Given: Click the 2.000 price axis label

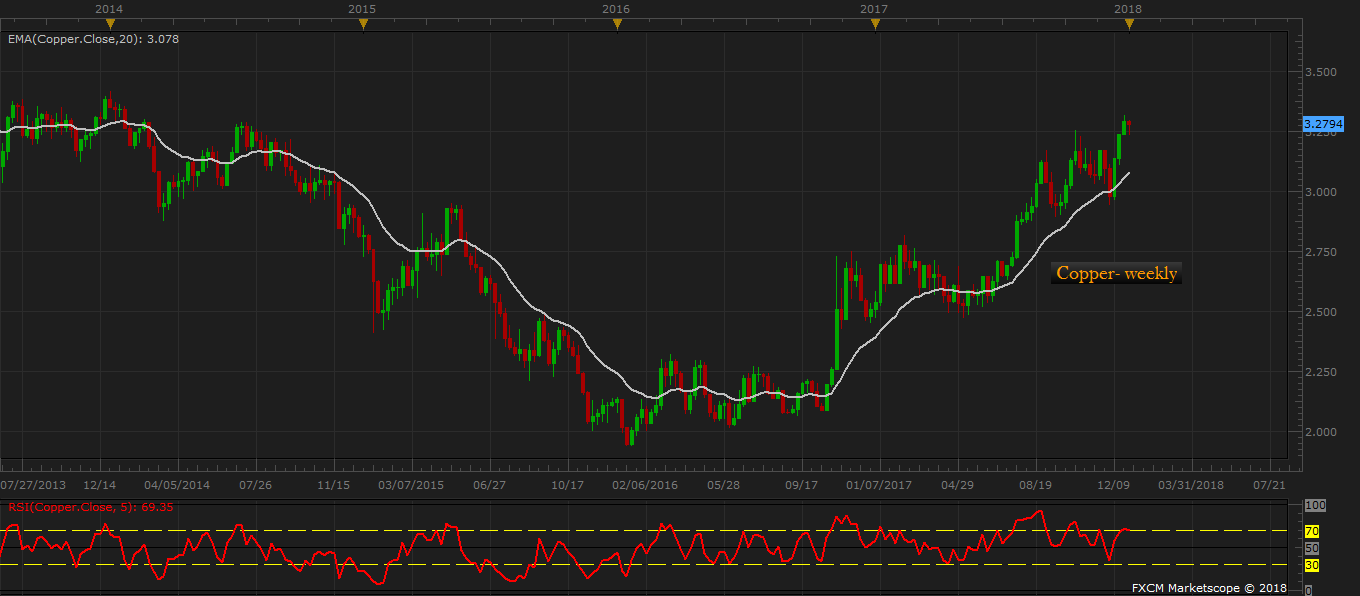Looking at the screenshot, I should tap(1320, 432).
